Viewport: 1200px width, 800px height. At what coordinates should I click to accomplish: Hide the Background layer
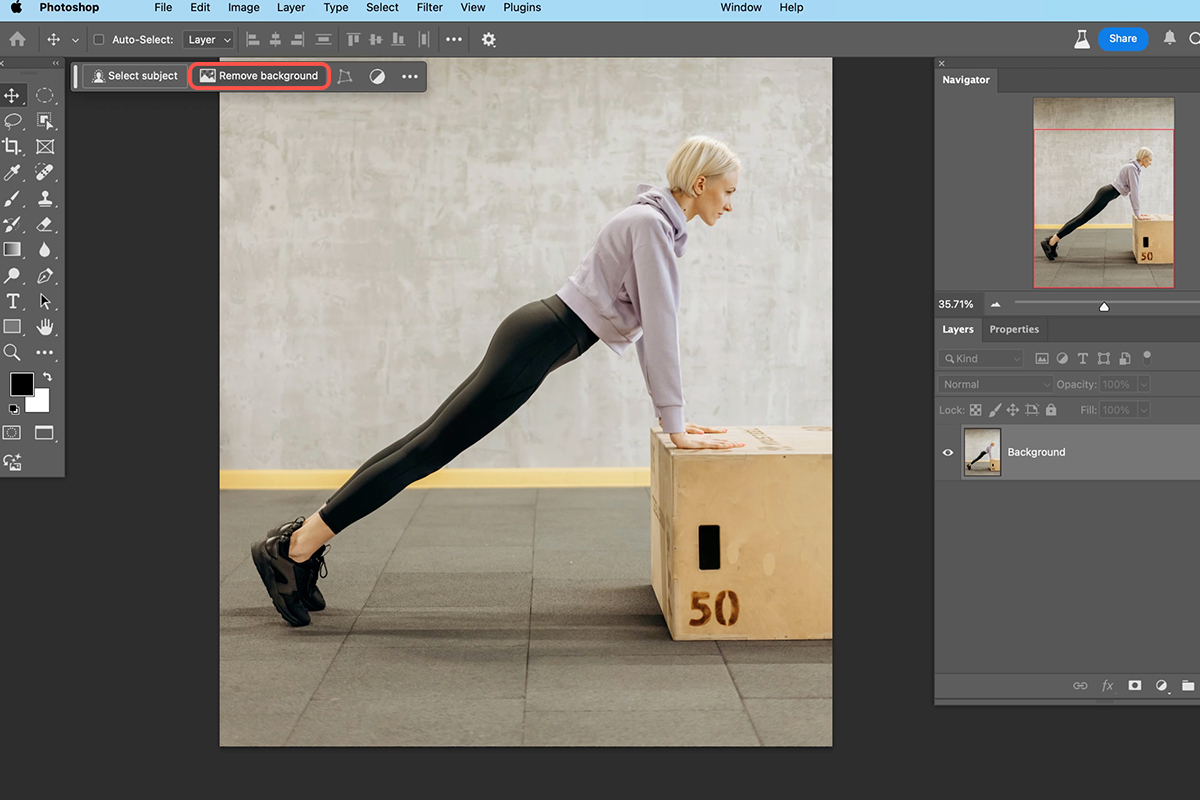click(x=947, y=452)
